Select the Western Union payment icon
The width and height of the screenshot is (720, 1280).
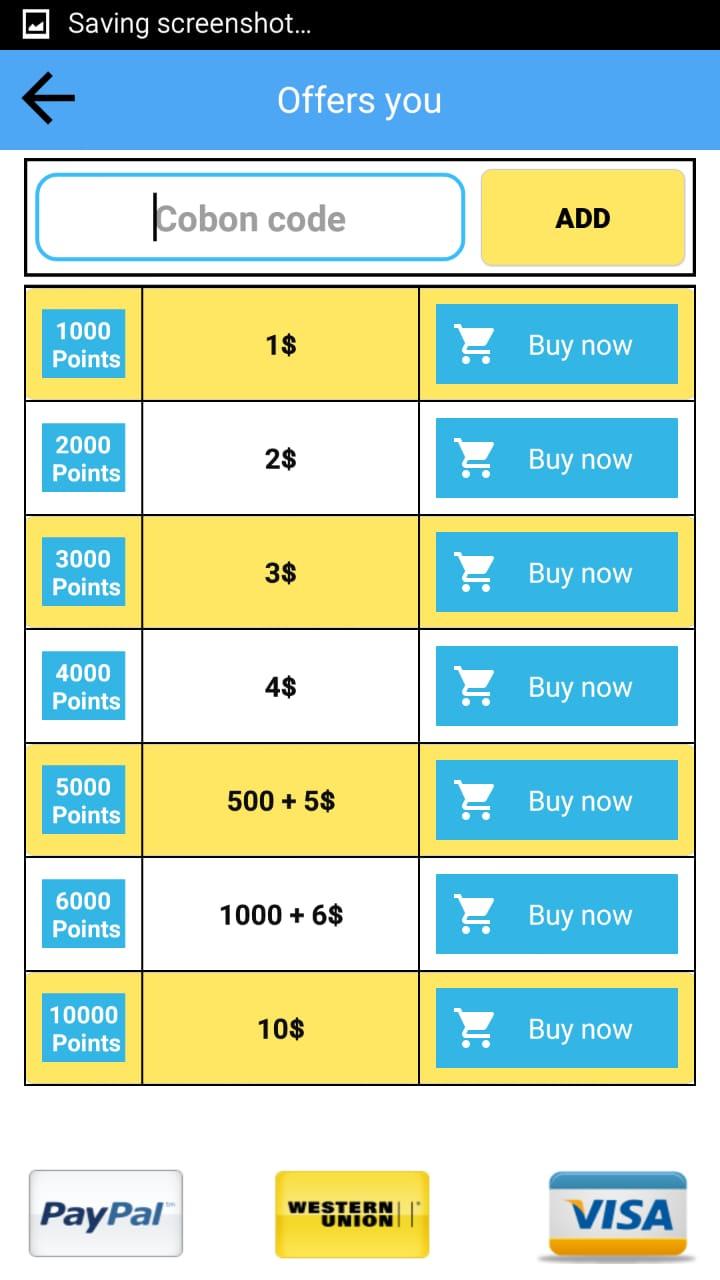(x=352, y=1213)
